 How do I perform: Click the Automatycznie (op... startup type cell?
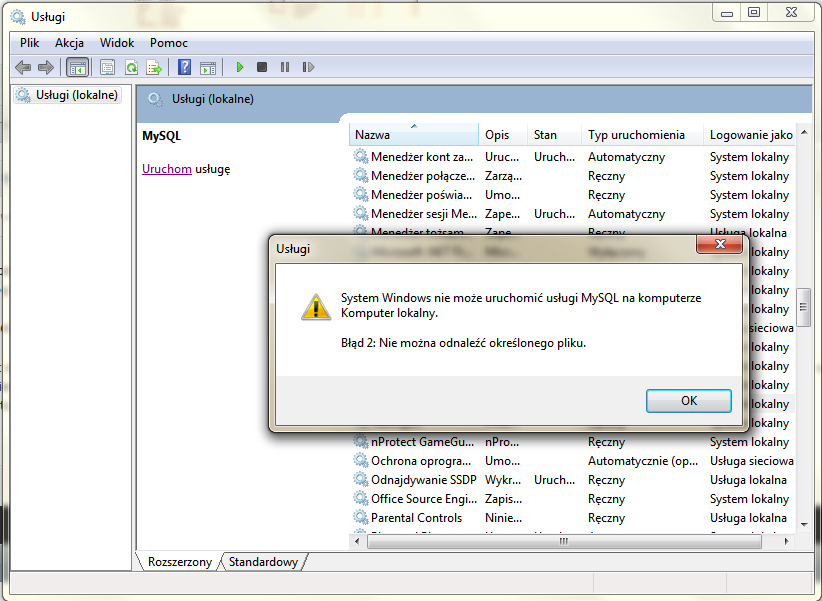[643, 460]
